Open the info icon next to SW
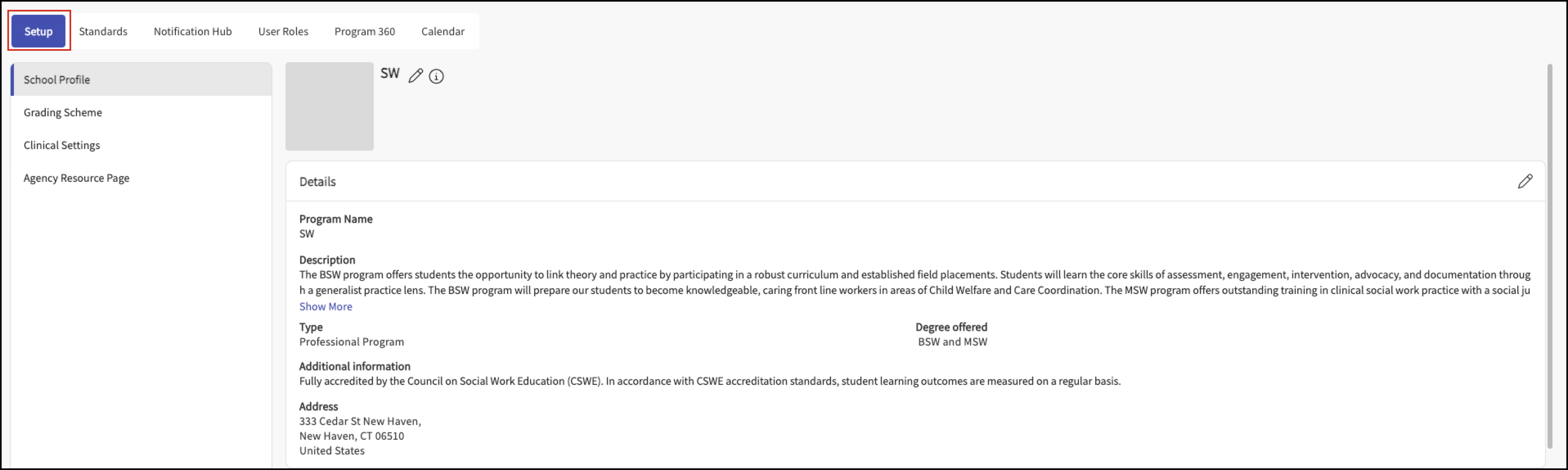The width and height of the screenshot is (1568, 470). (436, 76)
